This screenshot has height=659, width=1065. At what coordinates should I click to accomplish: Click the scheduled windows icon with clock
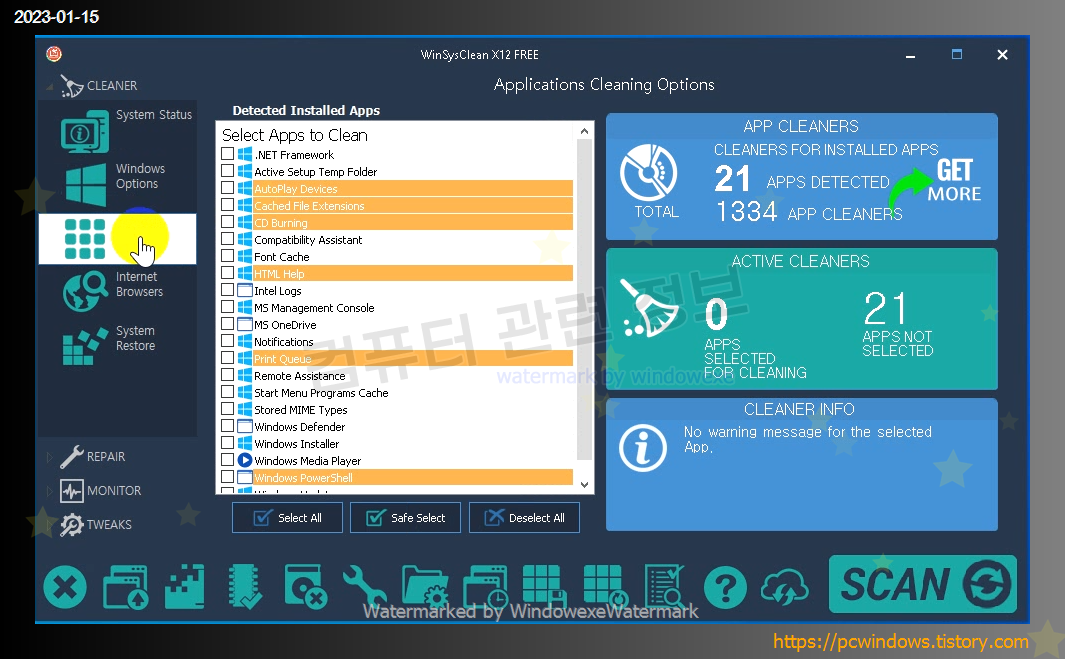click(x=485, y=586)
